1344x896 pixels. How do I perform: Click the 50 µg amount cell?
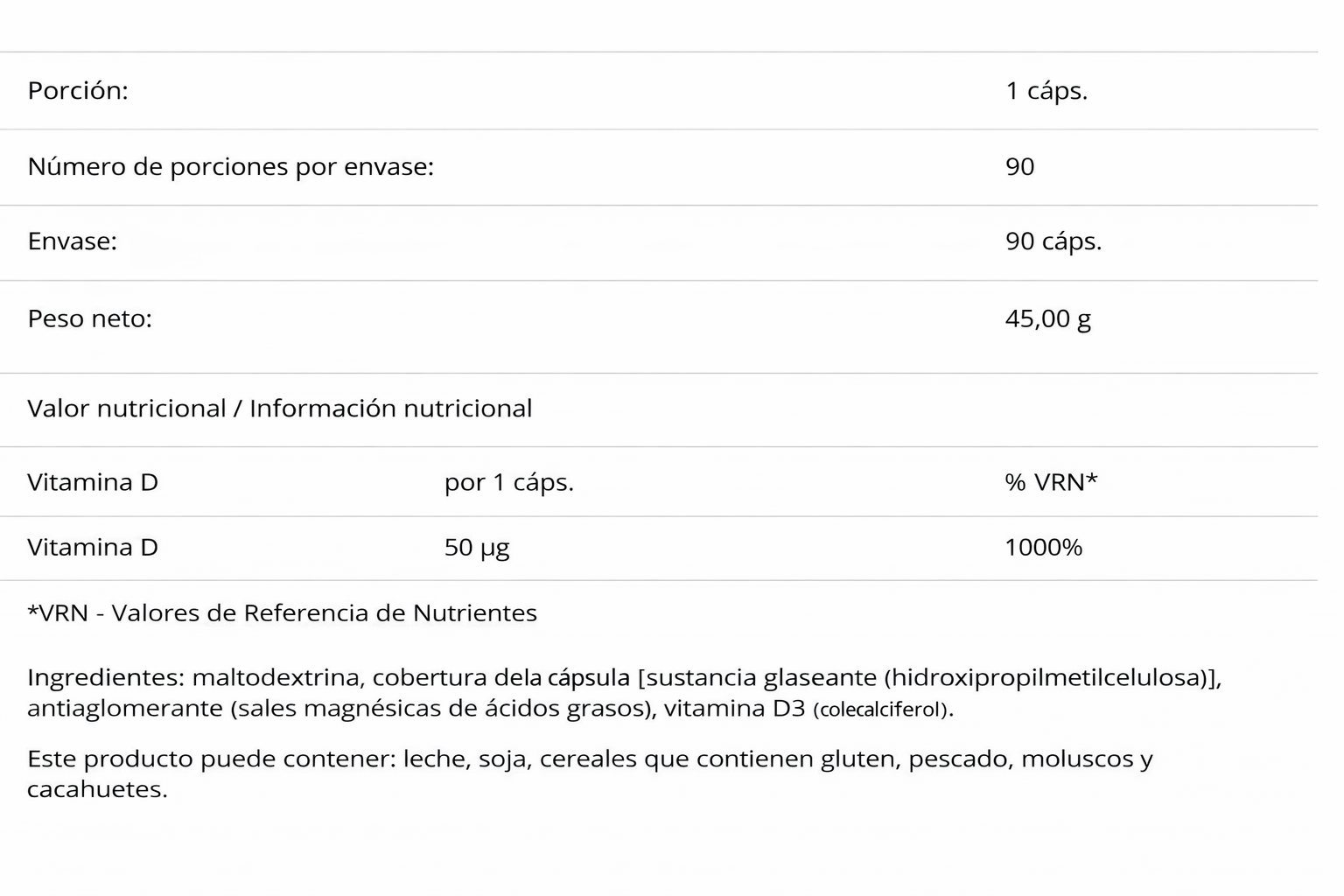[476, 548]
